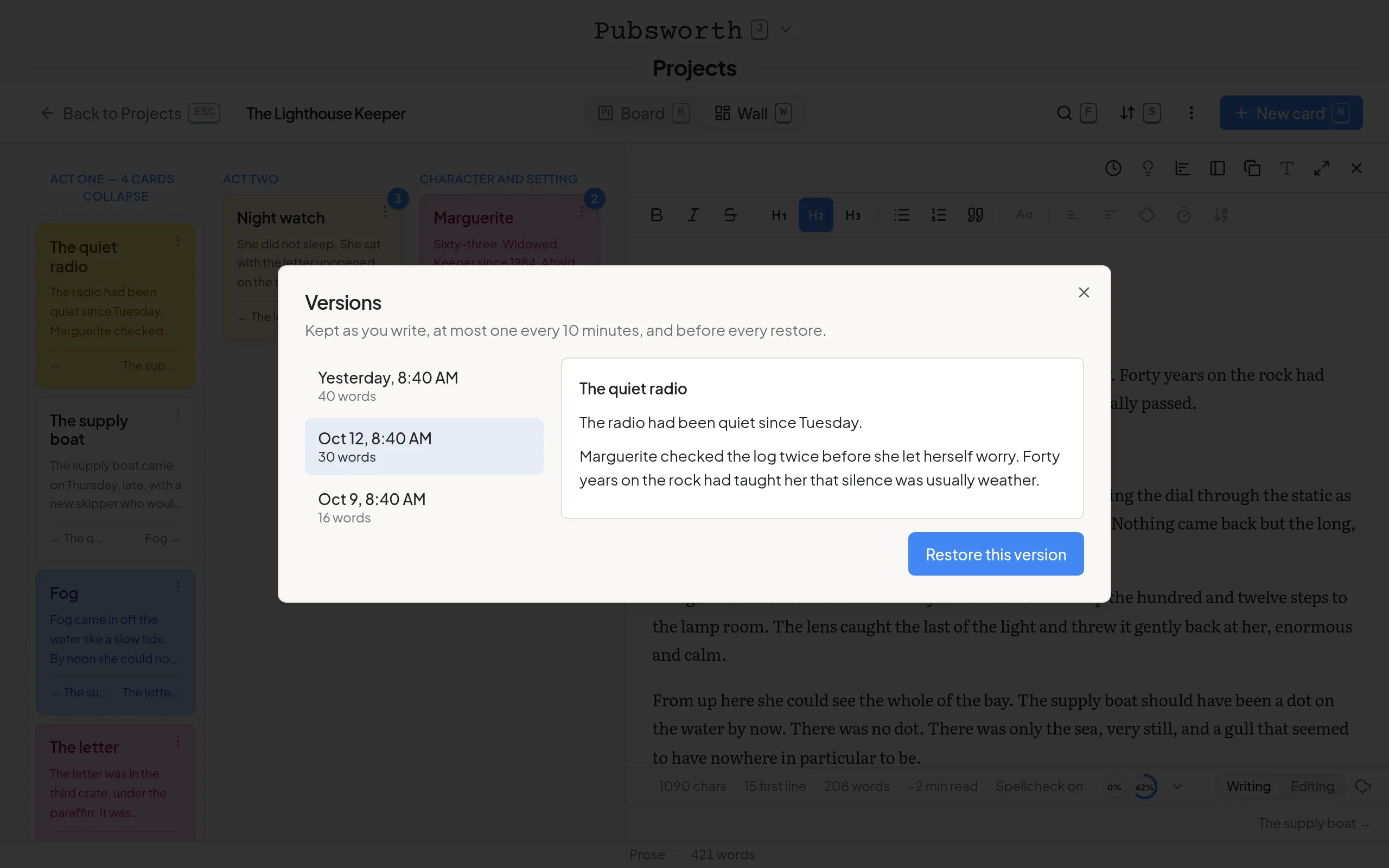Click the duplicate card icon
Viewport: 1389px width, 868px height.
point(1252,168)
